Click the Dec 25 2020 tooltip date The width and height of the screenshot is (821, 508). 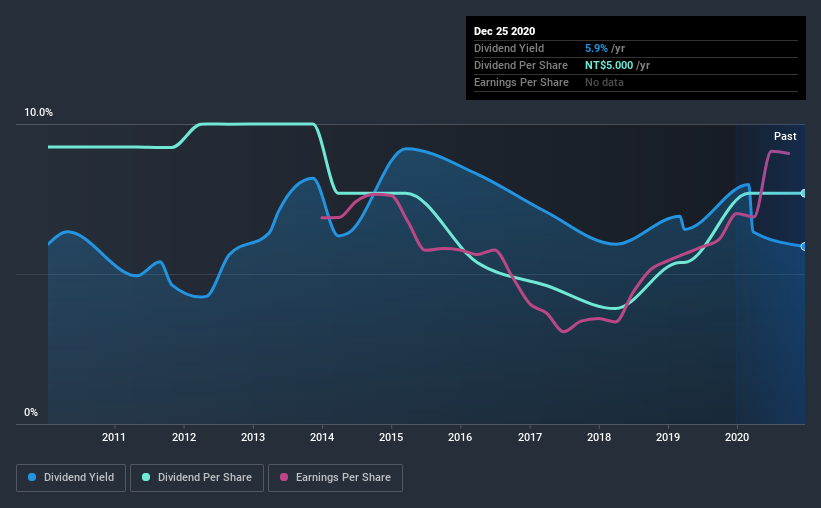pos(504,31)
